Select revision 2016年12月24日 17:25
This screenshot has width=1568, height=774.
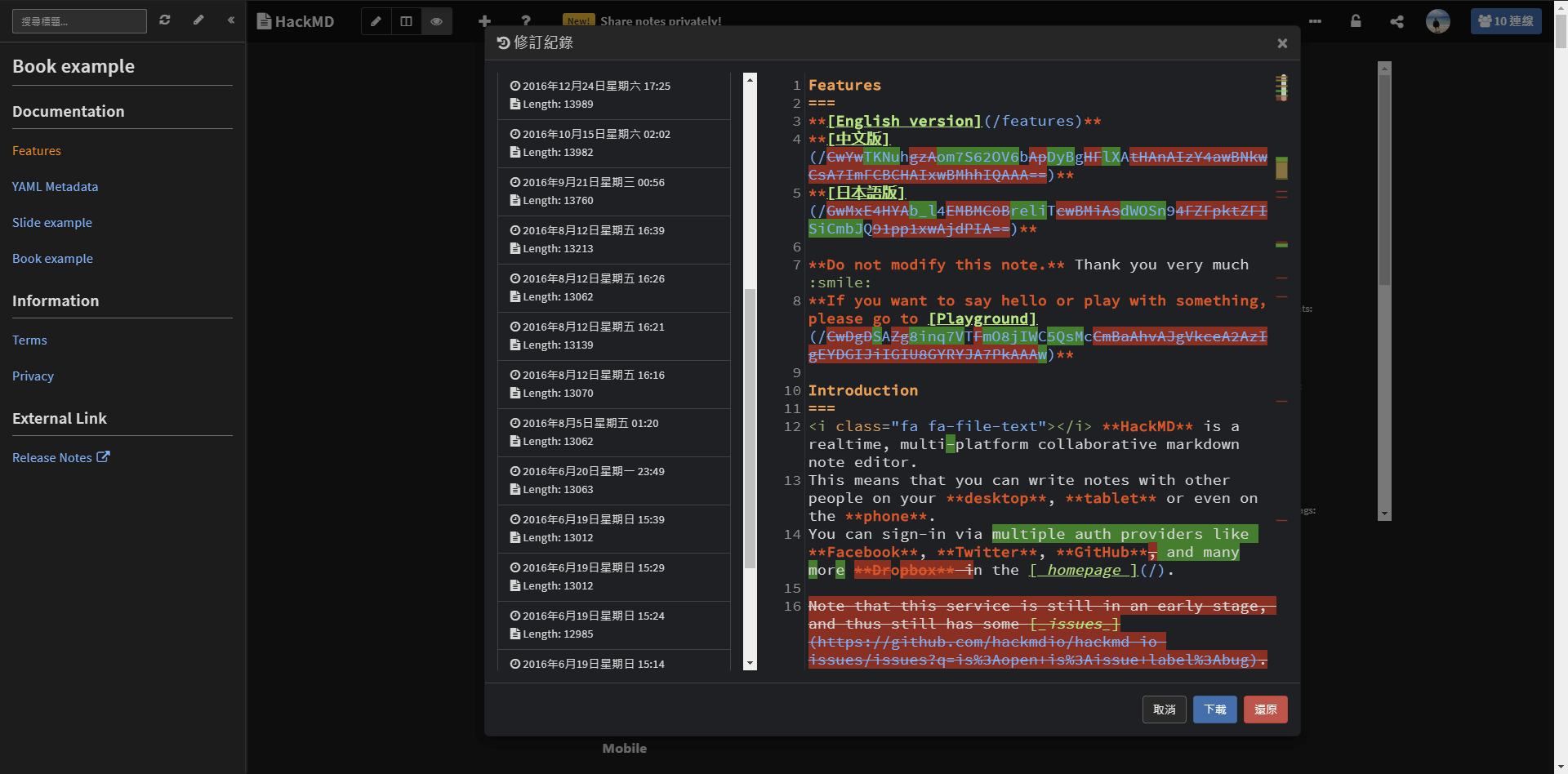point(613,96)
